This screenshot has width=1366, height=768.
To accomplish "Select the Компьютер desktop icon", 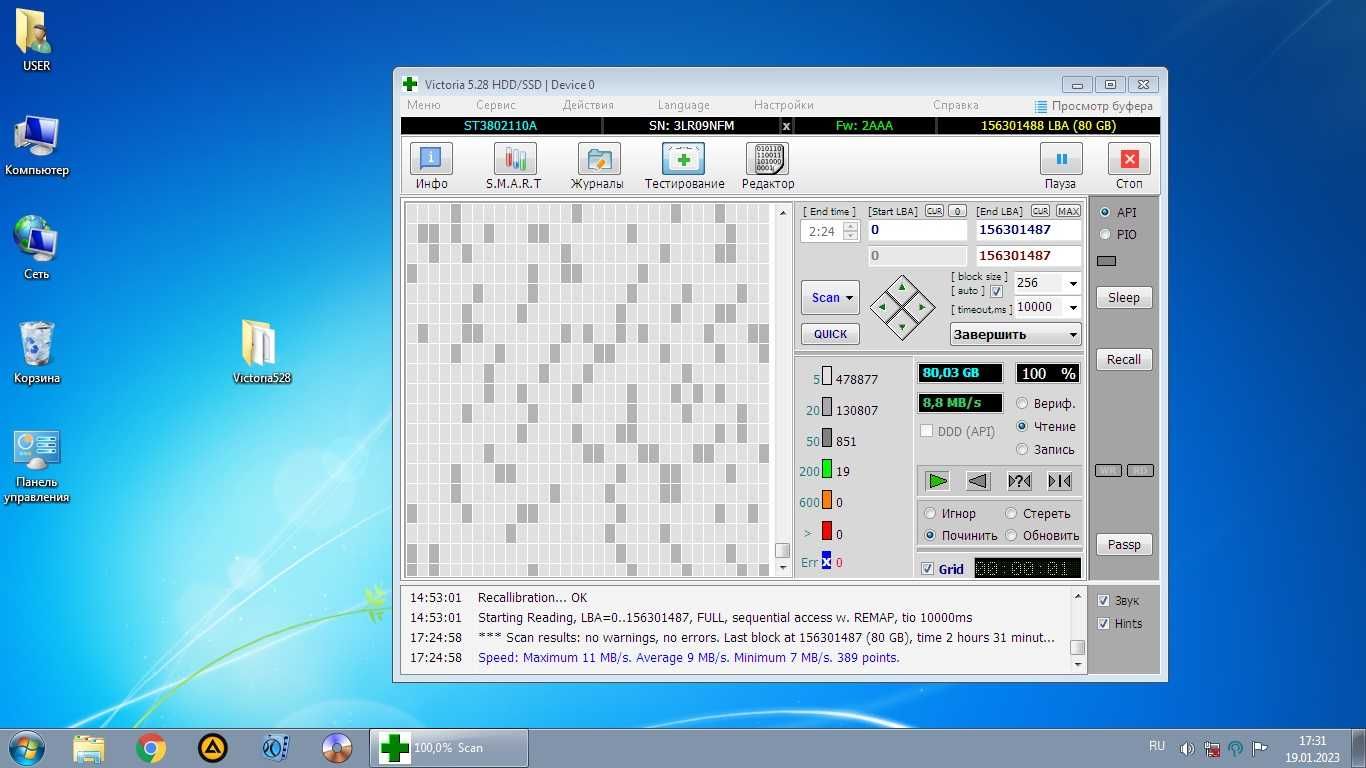I will 37,145.
